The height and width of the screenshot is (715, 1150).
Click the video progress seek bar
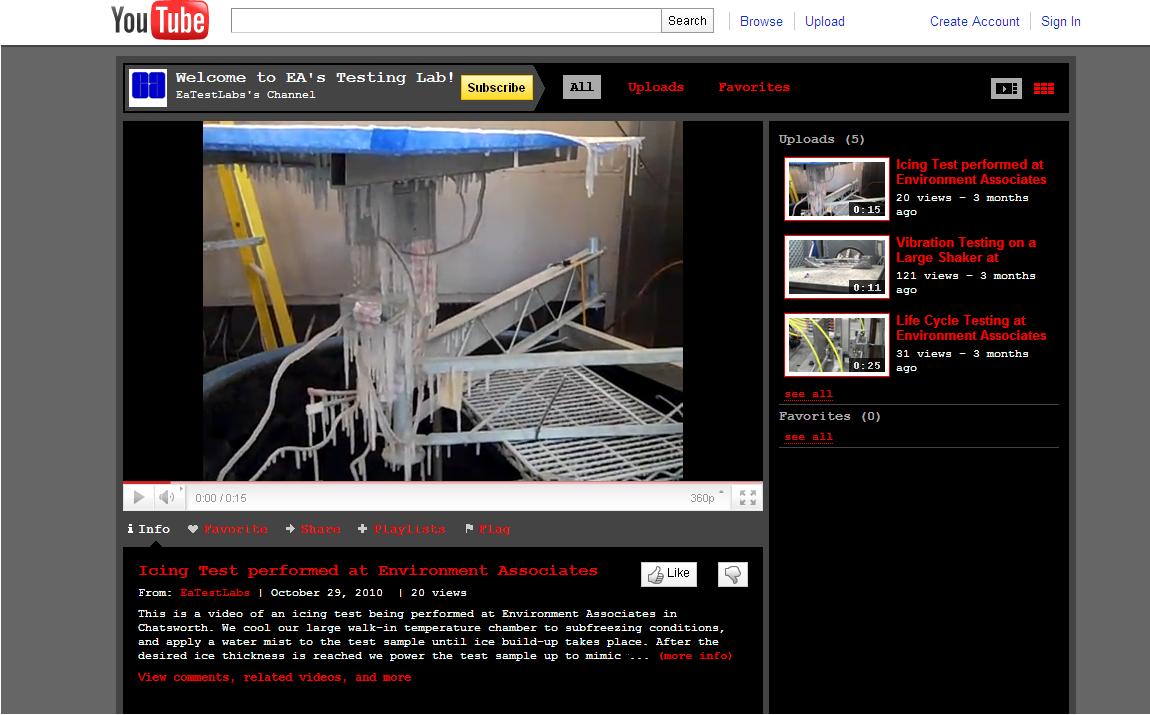[x=442, y=483]
